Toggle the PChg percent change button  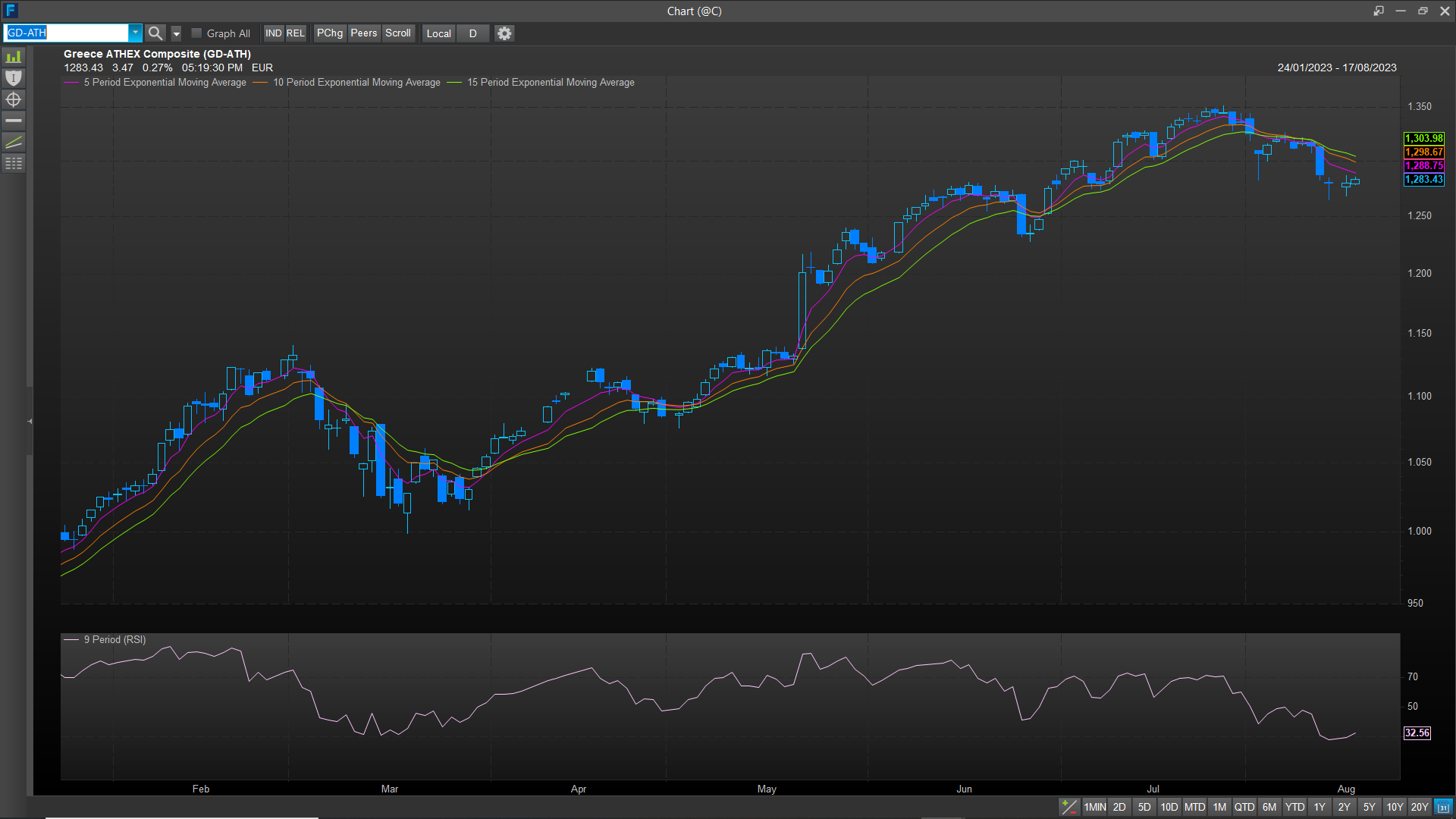coord(330,33)
